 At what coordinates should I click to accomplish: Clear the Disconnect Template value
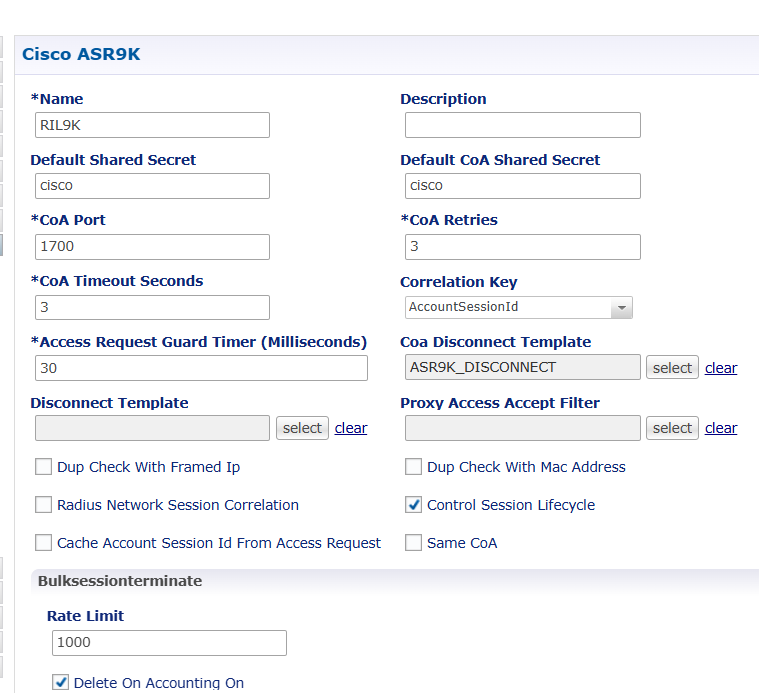coord(351,428)
